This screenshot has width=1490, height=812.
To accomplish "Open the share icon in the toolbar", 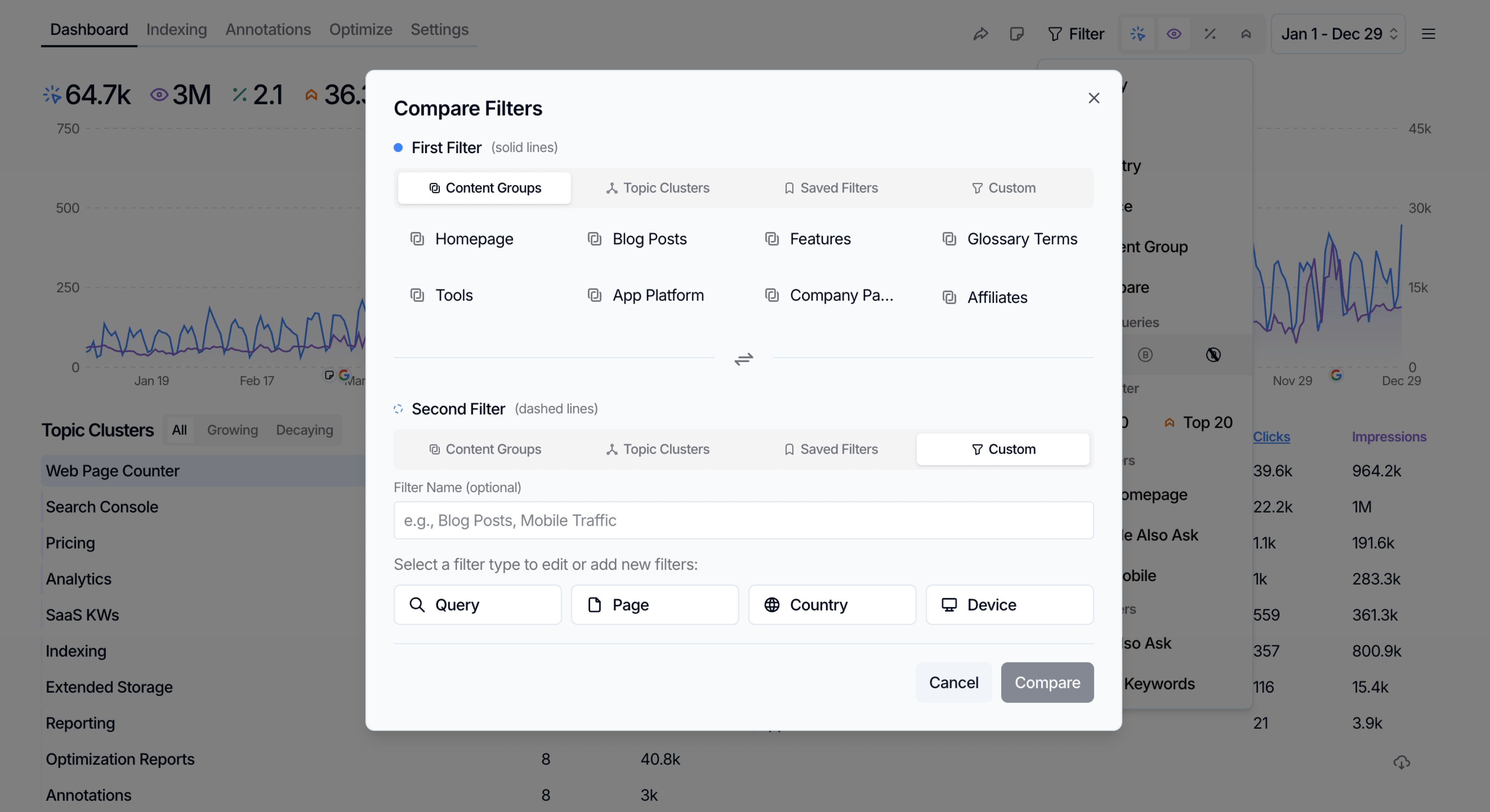I will click(x=981, y=34).
